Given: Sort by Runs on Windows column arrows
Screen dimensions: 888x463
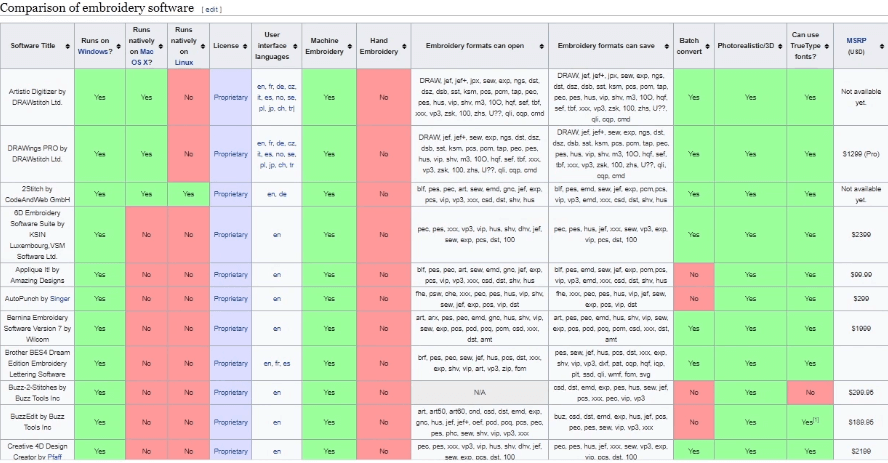Looking at the screenshot, I should coord(118,46).
